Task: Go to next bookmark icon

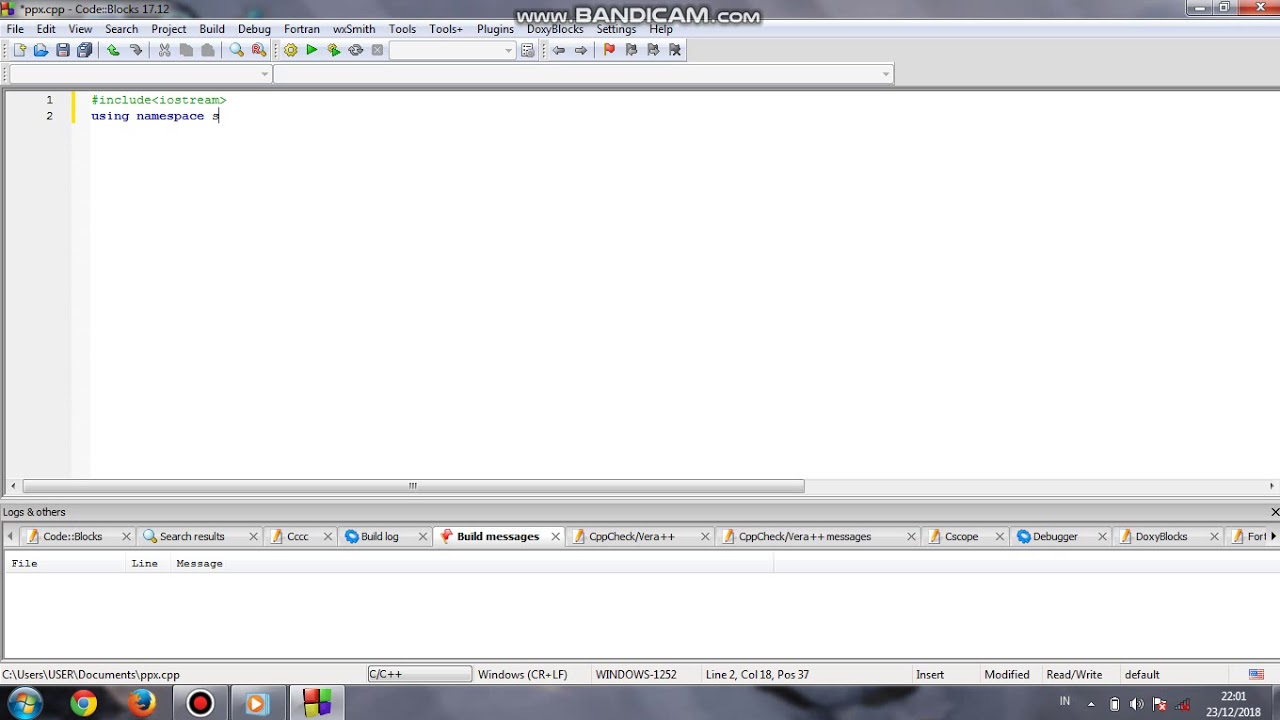Action: pos(653,50)
